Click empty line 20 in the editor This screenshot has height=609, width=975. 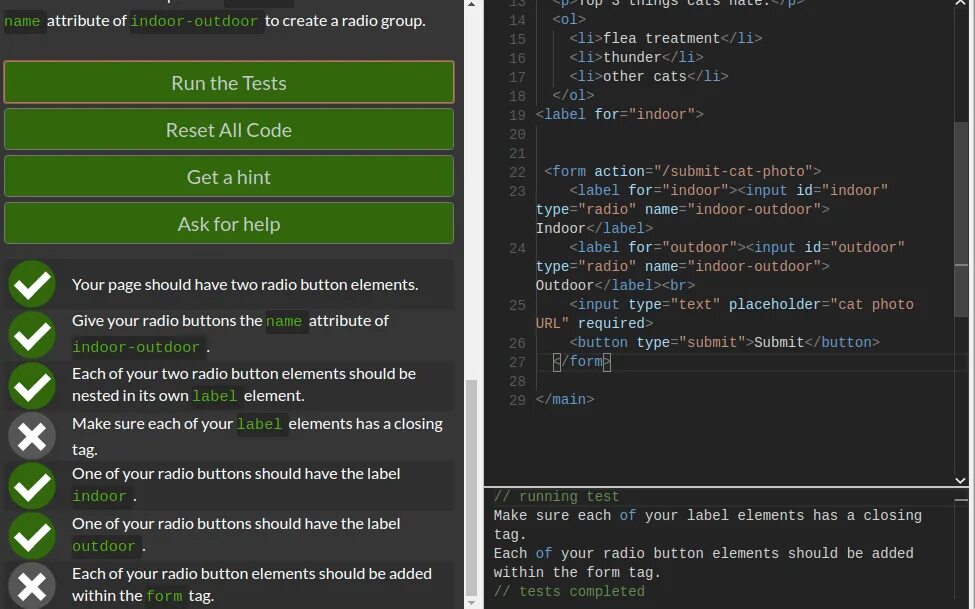pos(743,134)
